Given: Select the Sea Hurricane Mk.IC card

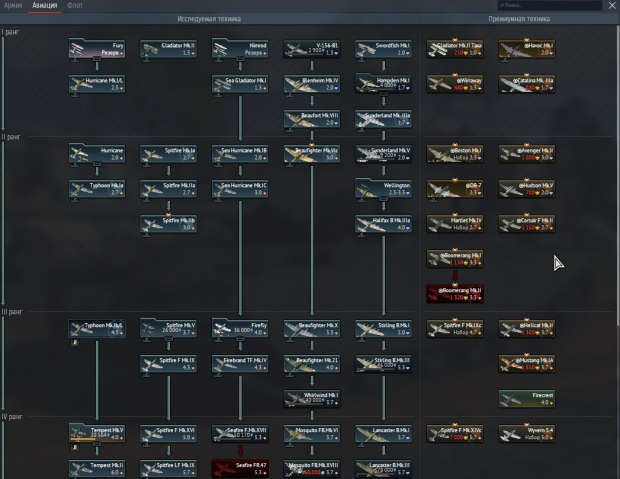Looking at the screenshot, I should point(240,189).
